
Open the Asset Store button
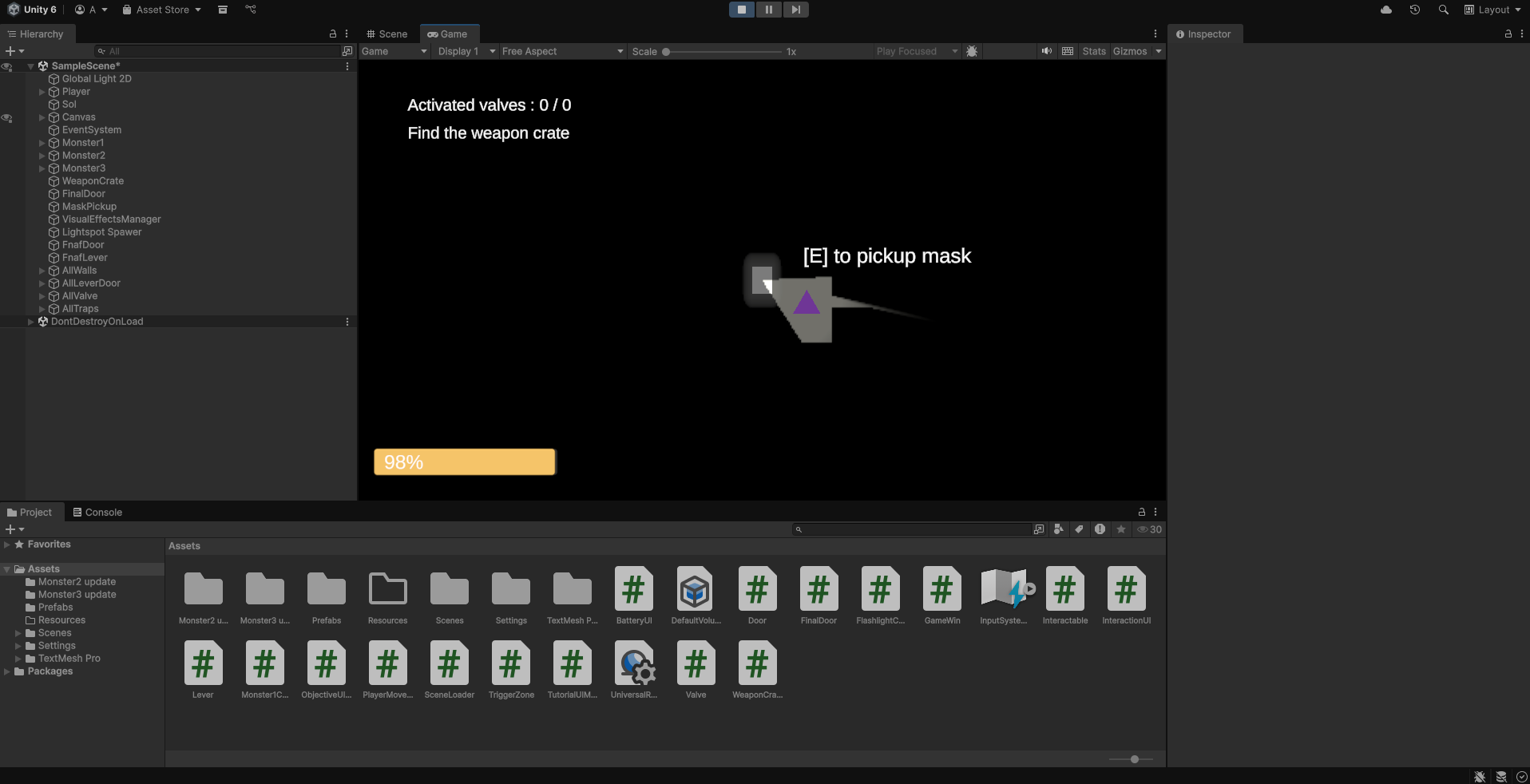tap(161, 10)
